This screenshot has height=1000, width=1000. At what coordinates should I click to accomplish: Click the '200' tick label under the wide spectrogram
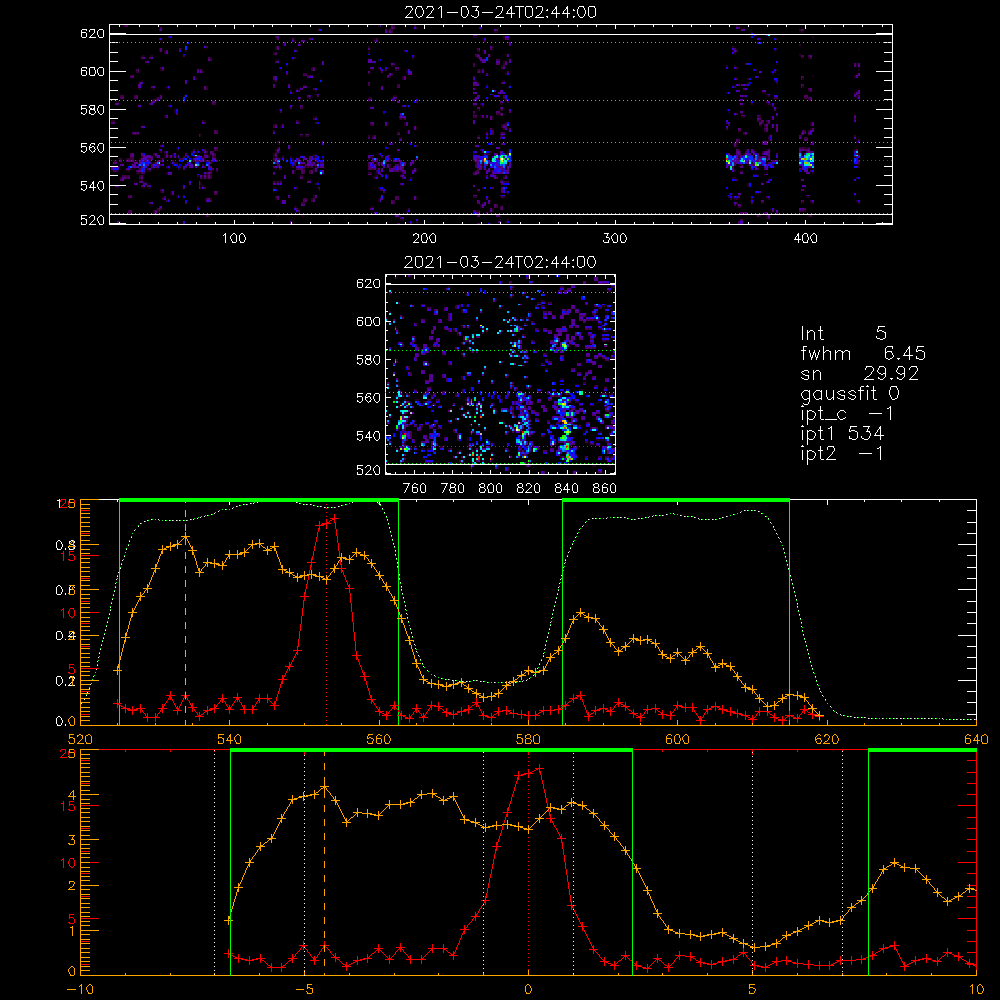click(424, 239)
